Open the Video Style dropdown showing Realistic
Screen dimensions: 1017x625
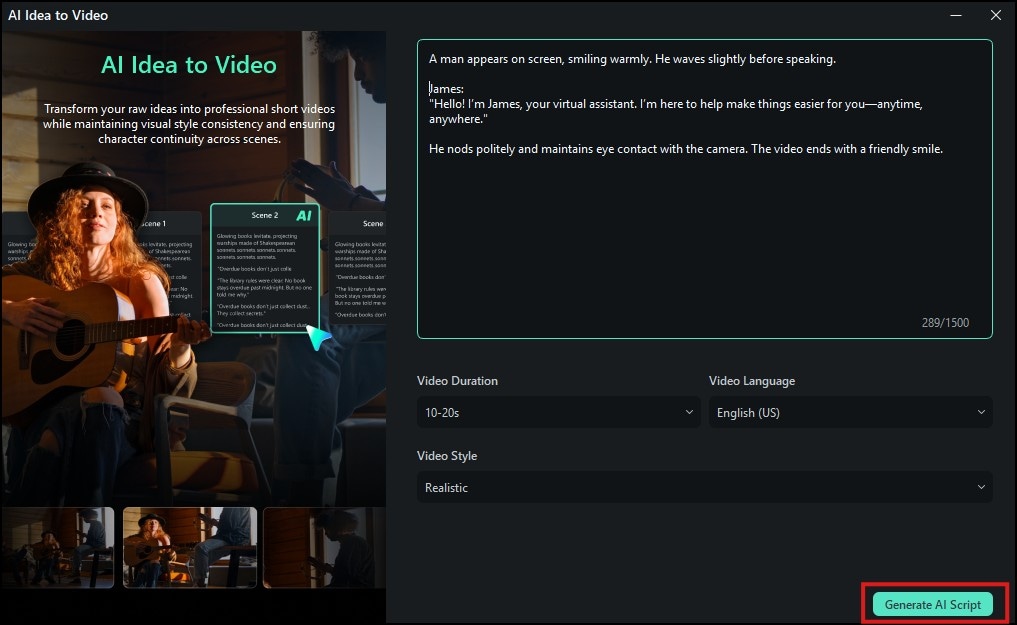coord(704,488)
